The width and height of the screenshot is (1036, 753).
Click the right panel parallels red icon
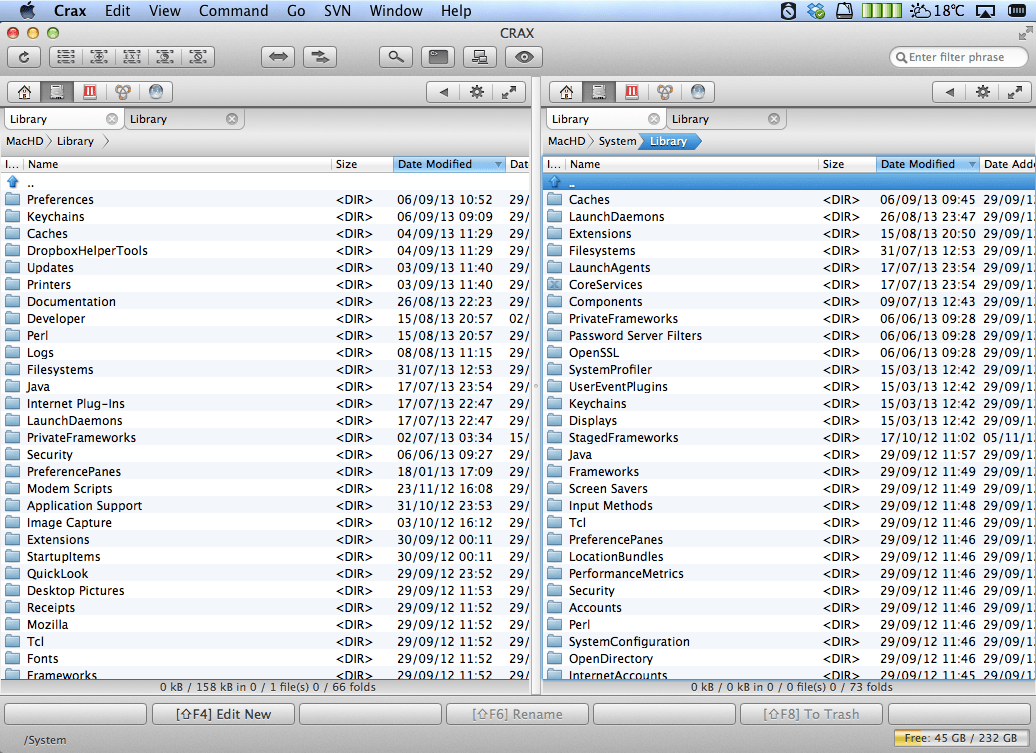632,92
